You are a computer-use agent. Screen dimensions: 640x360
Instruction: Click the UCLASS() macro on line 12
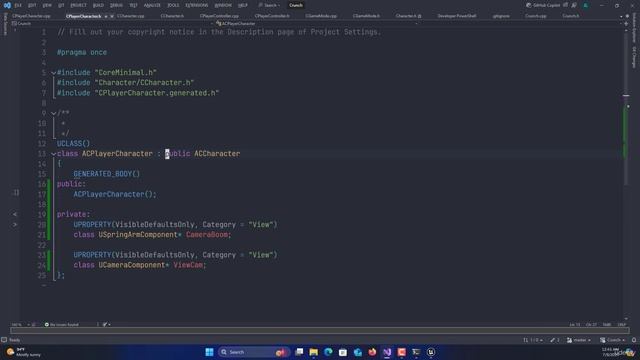(x=73, y=144)
